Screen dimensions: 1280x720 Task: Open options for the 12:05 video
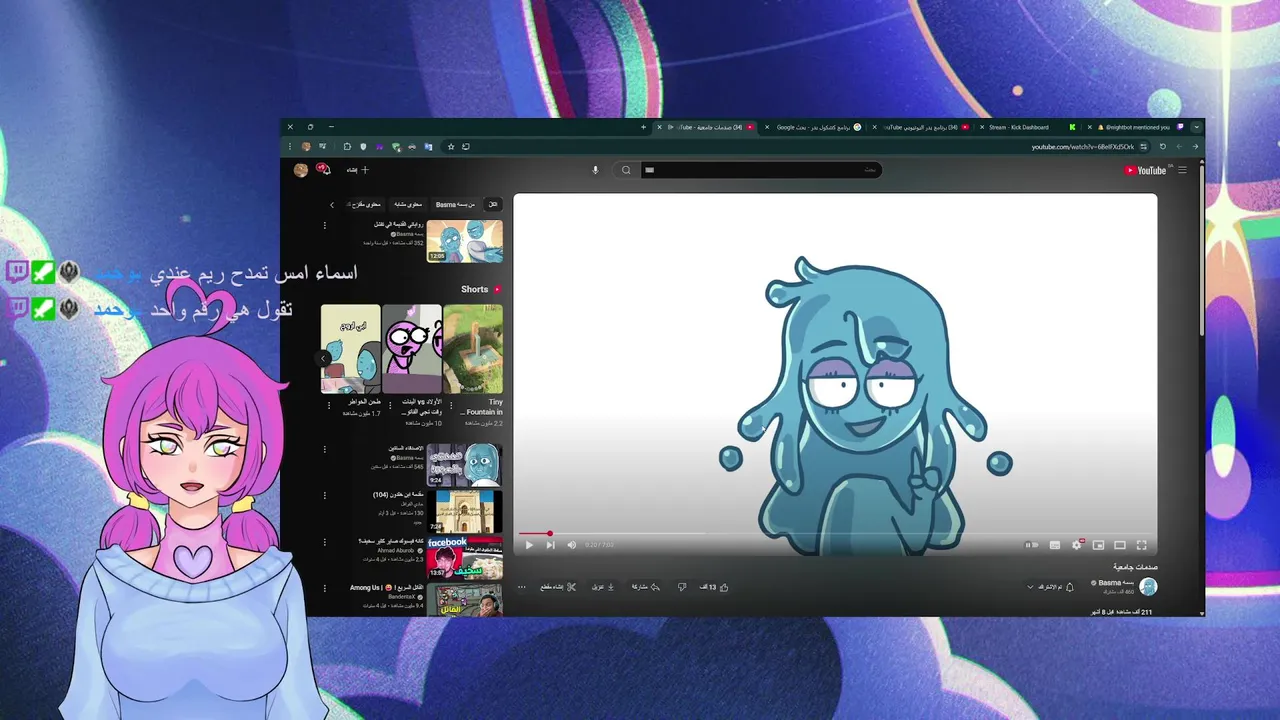tap(324, 225)
